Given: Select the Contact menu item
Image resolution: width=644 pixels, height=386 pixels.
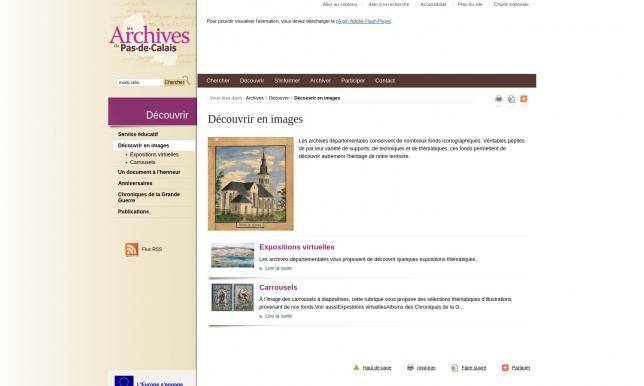Looking at the screenshot, I should [x=385, y=81].
